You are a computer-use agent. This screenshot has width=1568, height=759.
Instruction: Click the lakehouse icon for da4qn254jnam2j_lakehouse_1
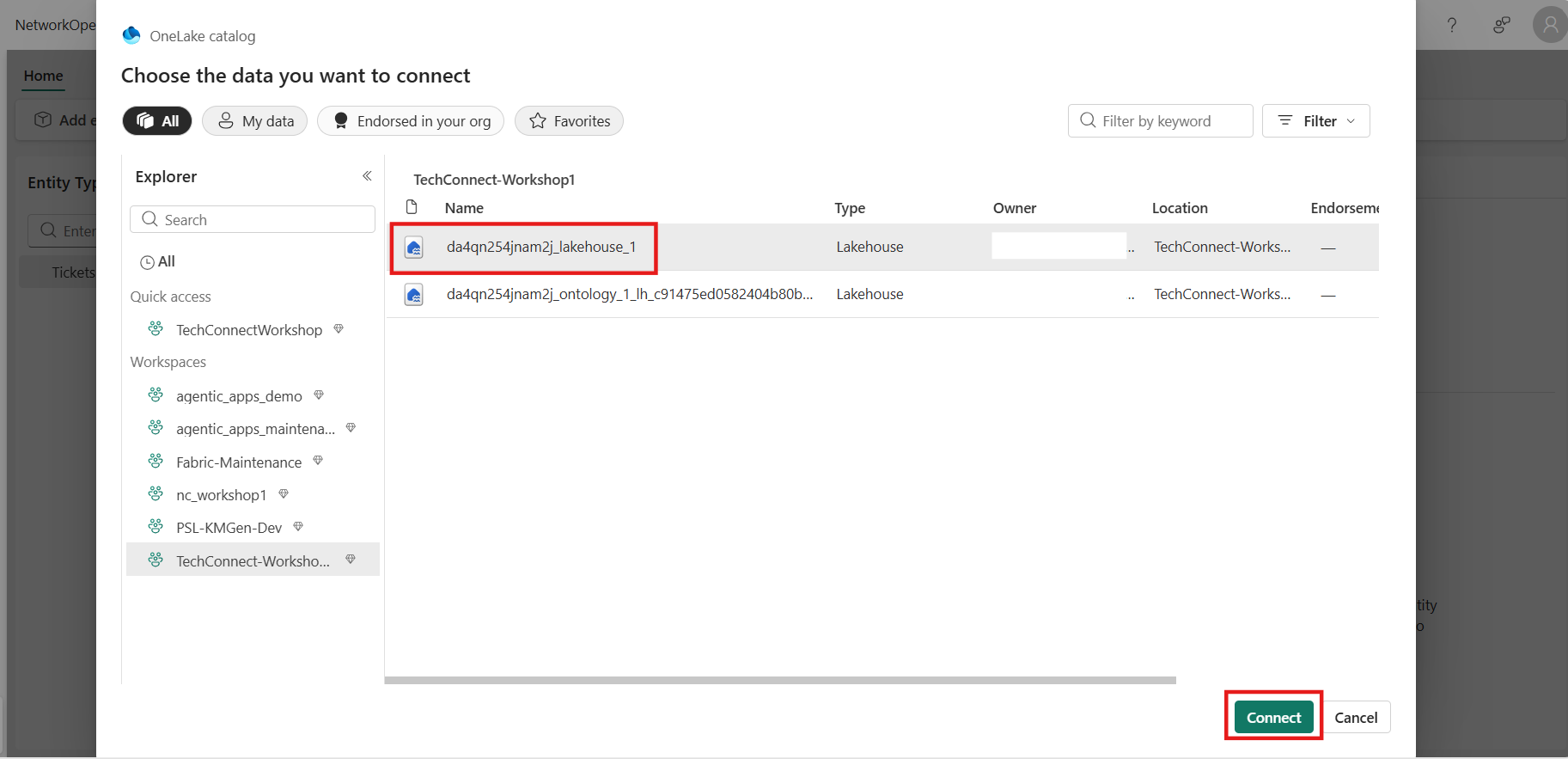(414, 248)
